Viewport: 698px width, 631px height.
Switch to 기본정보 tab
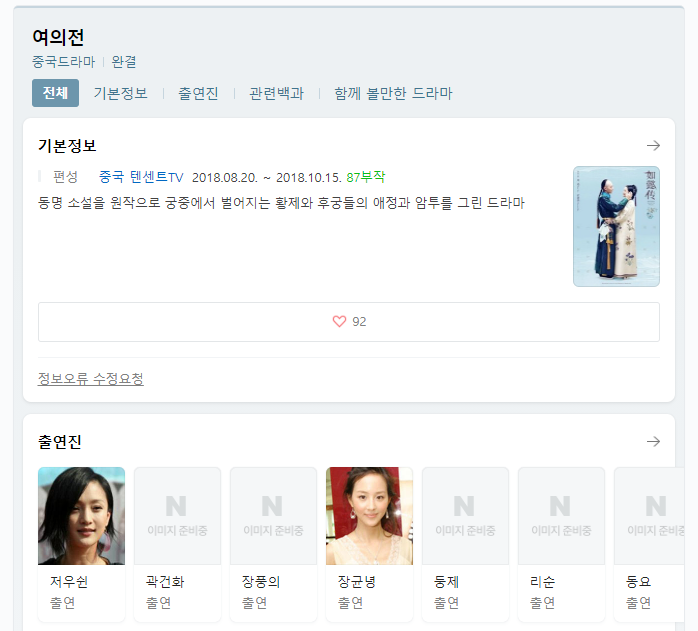pos(121,93)
